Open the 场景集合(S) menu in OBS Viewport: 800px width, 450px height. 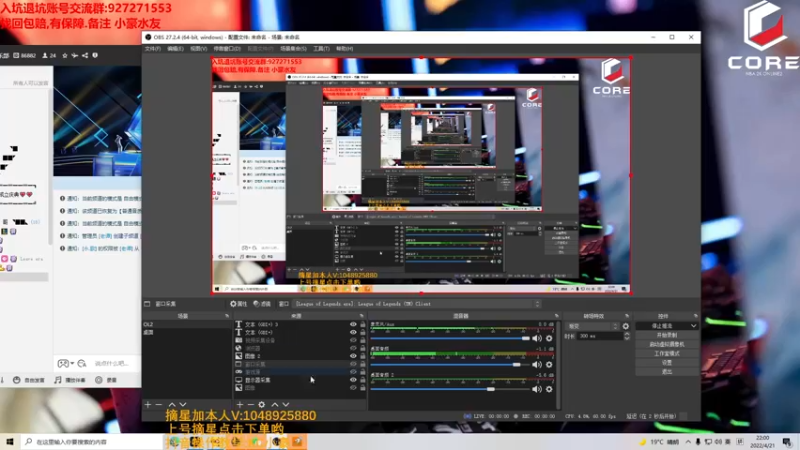[293, 48]
